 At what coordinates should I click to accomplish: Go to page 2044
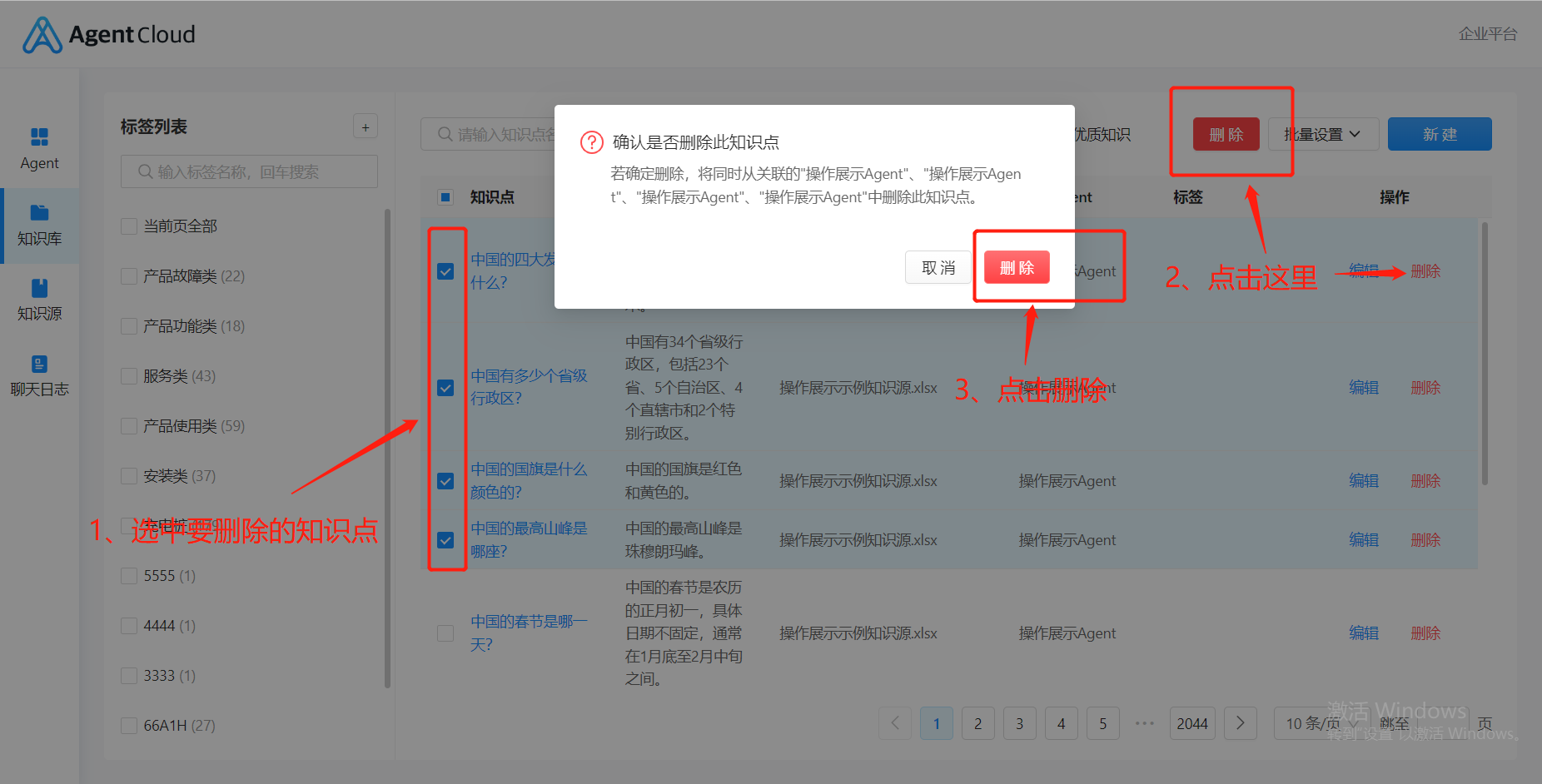pyautogui.click(x=1192, y=723)
